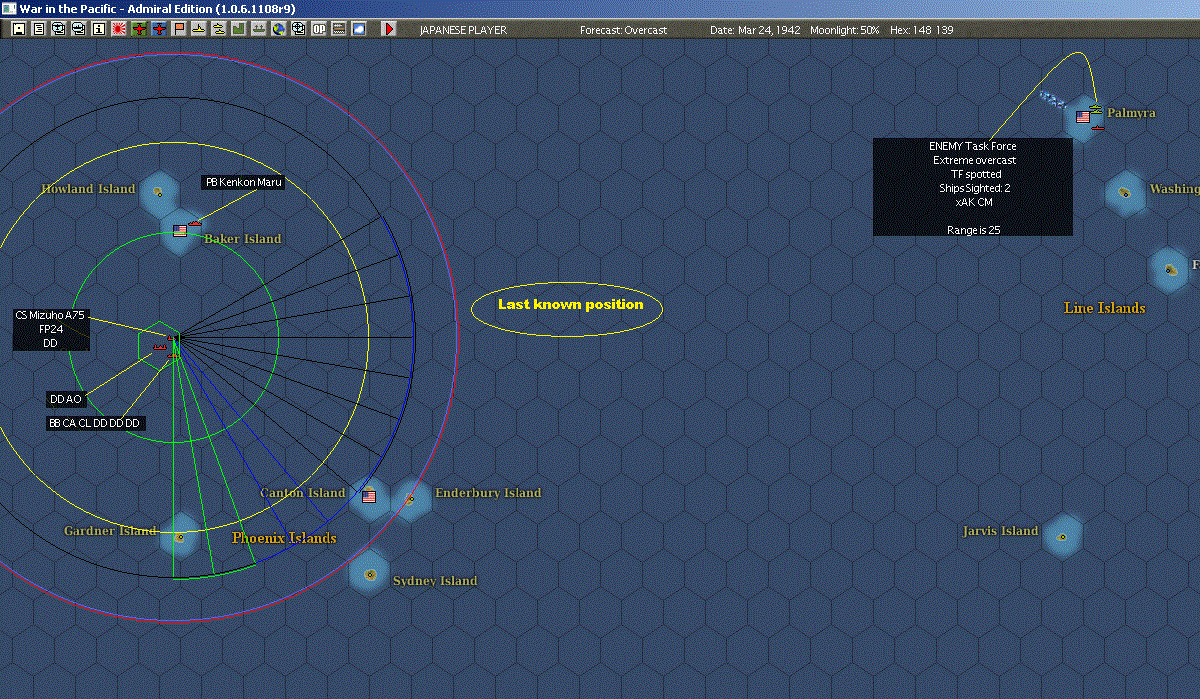Click the Enderbury Island name label
The height and width of the screenshot is (699, 1200).
tap(488, 493)
